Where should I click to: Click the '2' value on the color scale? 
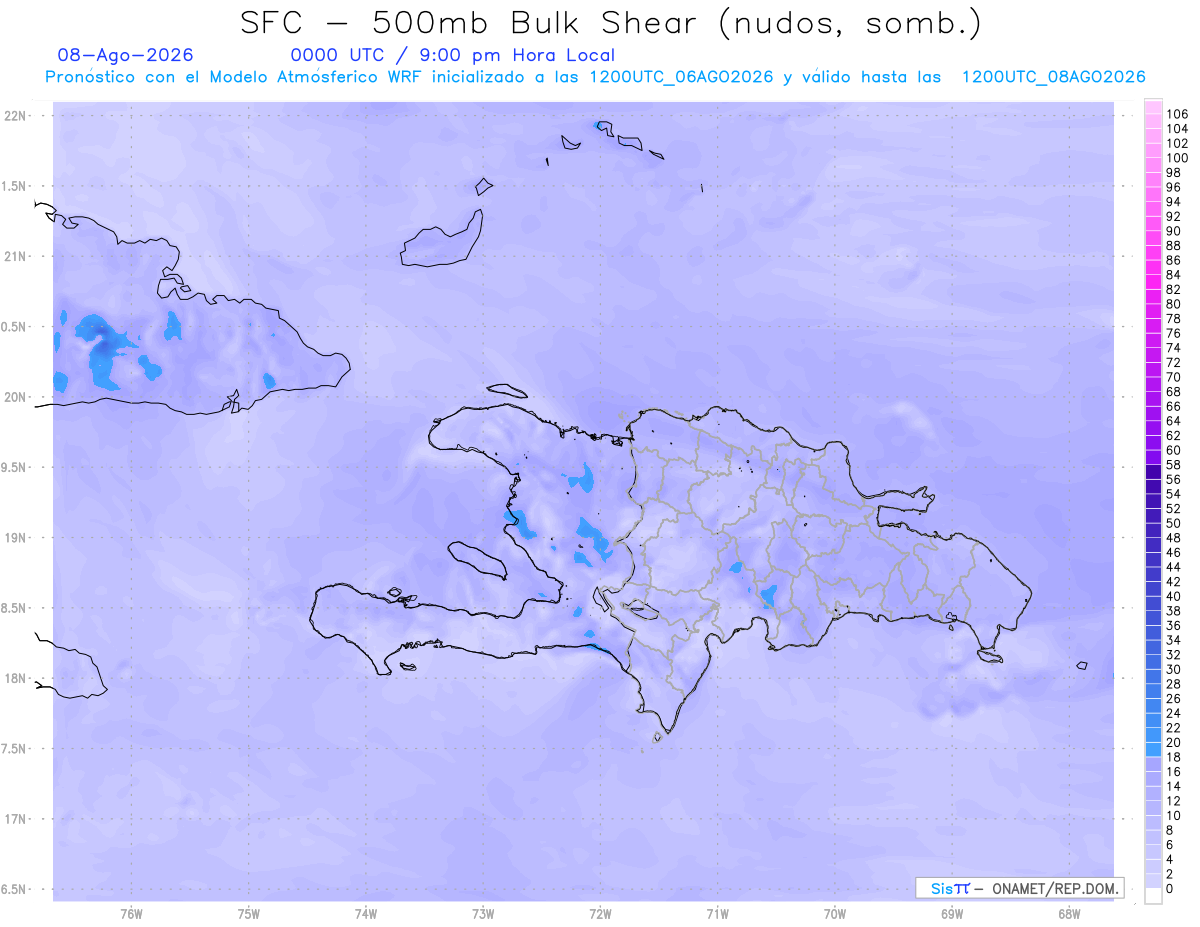coord(1170,874)
